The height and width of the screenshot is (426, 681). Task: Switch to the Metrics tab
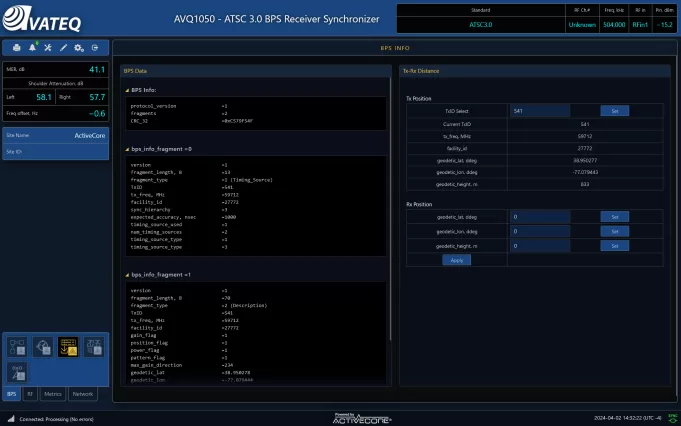click(x=53, y=394)
